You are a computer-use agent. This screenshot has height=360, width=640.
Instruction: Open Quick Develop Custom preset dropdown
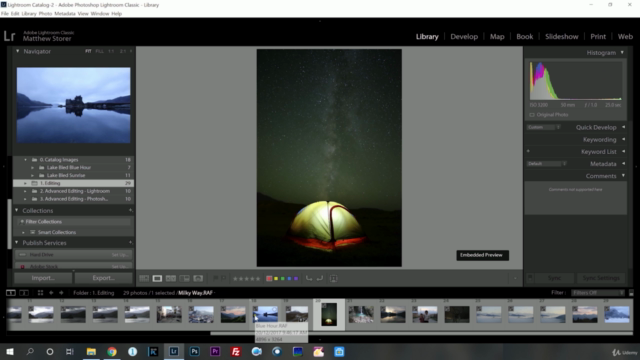click(543, 127)
